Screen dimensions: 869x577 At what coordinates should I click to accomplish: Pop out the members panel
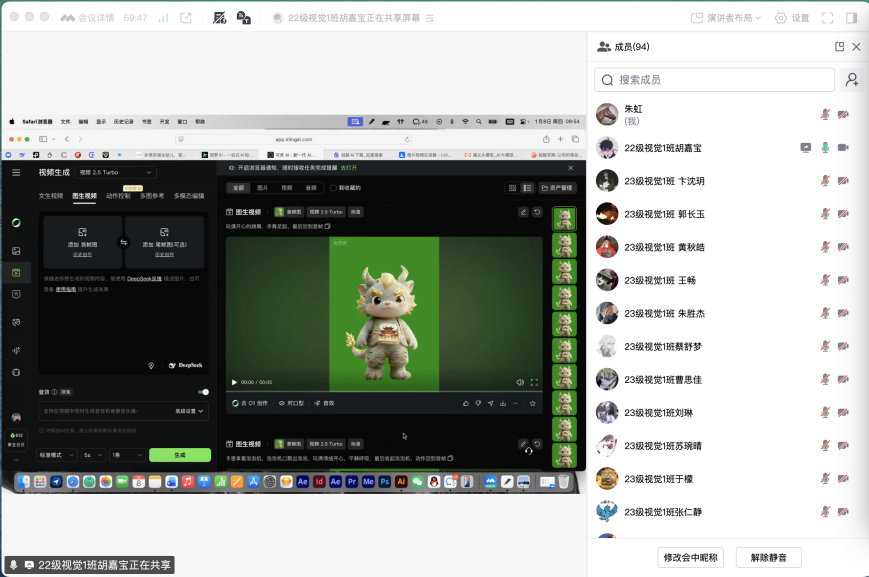pos(840,47)
